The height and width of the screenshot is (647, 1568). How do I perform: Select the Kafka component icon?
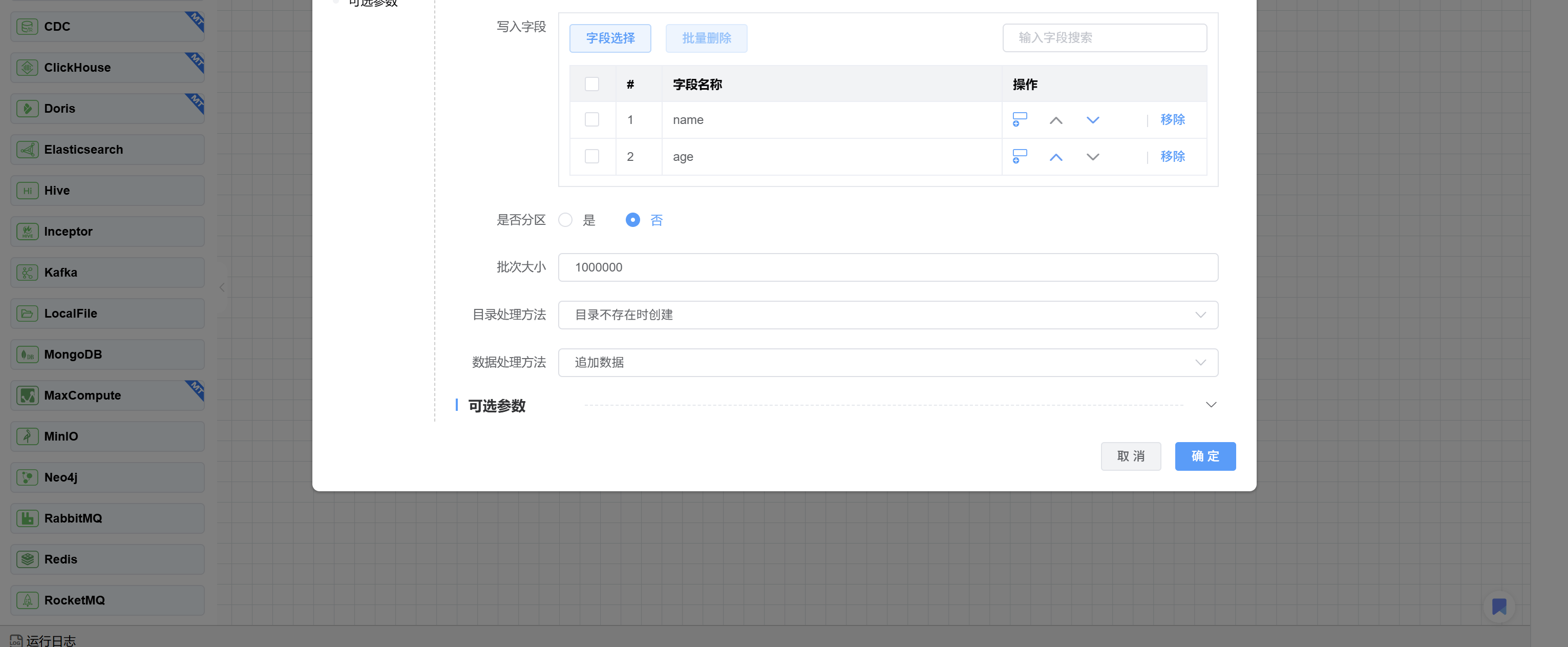[x=27, y=273]
